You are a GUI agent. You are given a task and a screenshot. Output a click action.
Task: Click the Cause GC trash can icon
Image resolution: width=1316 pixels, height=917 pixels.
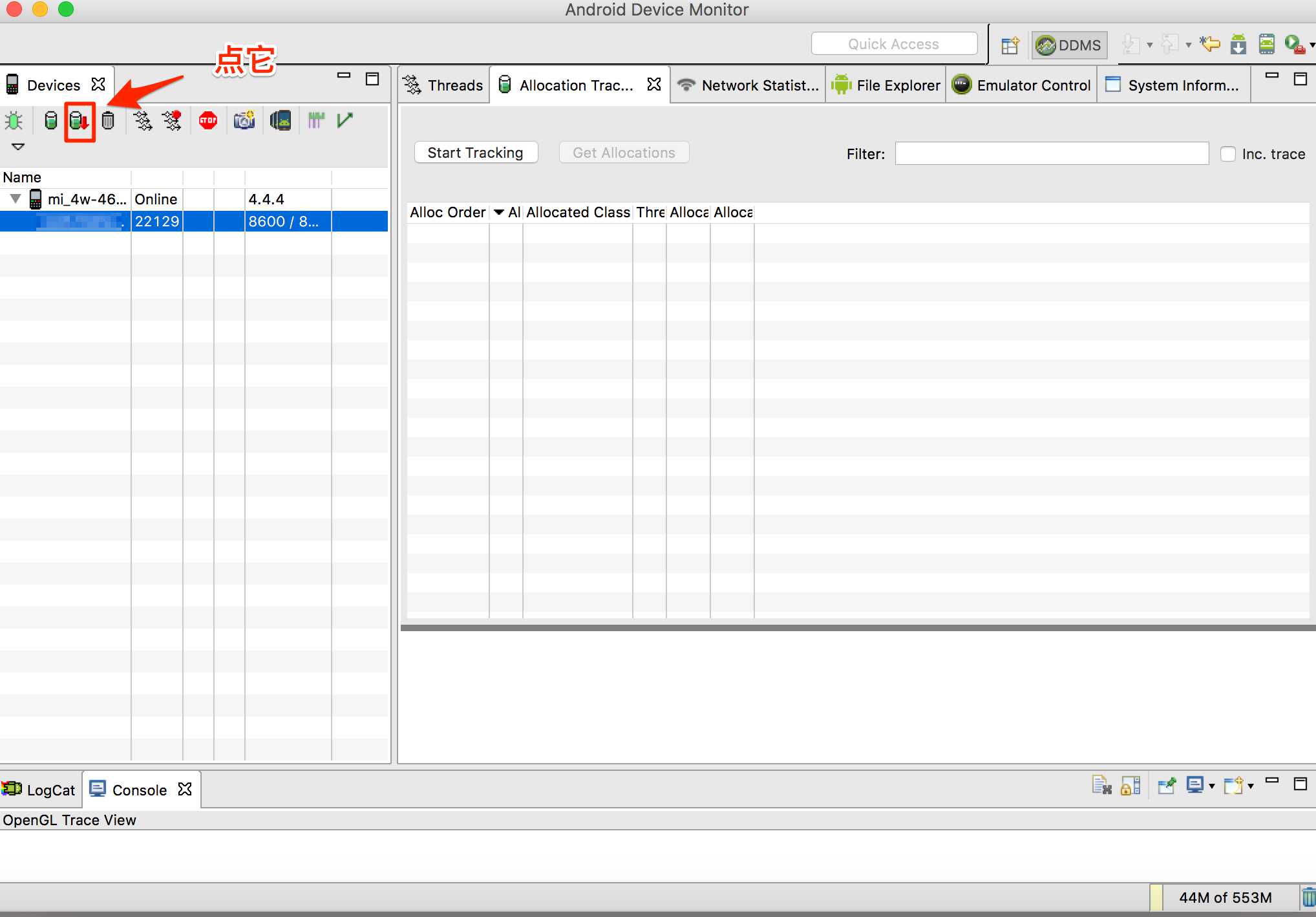click(x=108, y=121)
